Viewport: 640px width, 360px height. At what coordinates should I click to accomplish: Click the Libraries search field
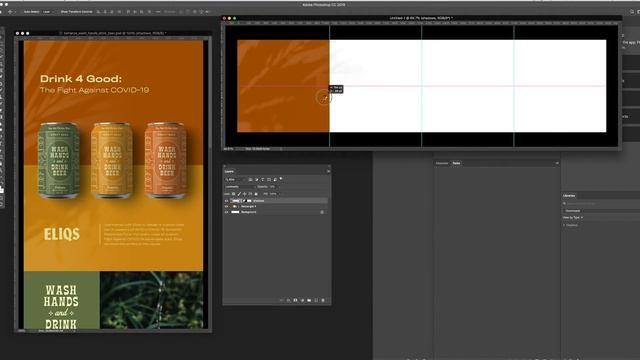(x=602, y=203)
